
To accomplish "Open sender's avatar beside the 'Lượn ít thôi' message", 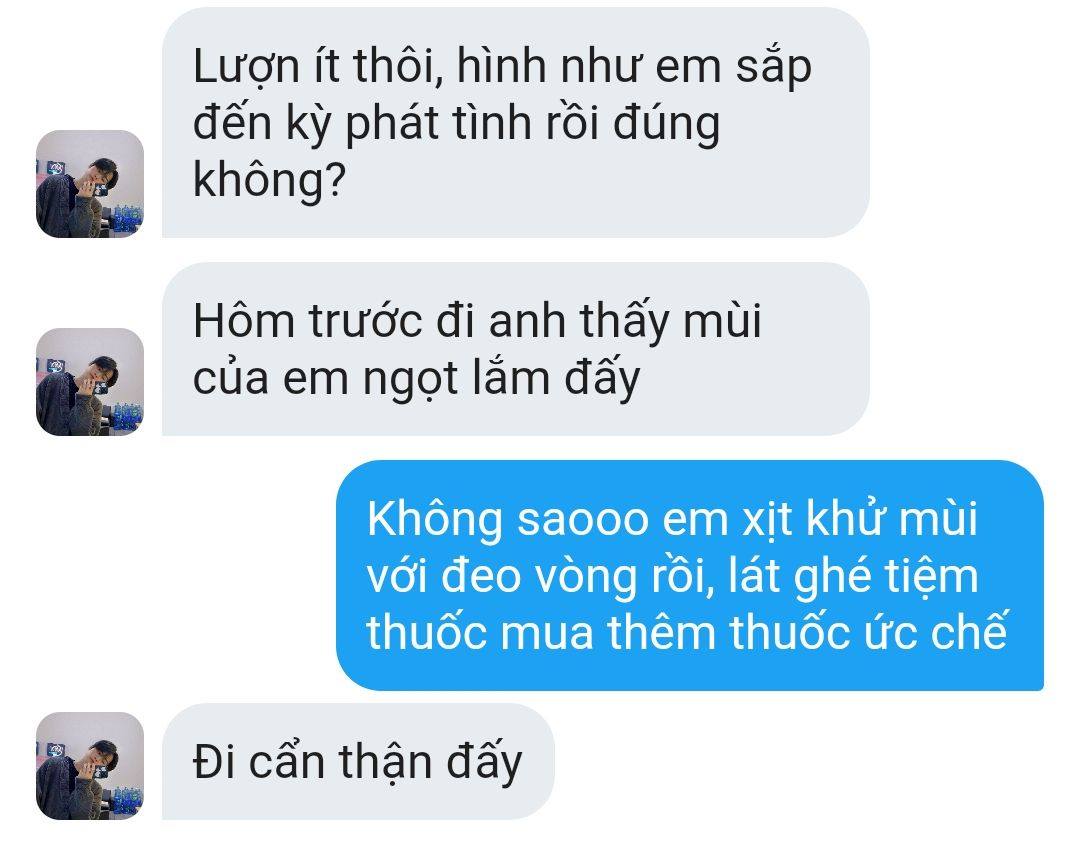I will (90, 184).
